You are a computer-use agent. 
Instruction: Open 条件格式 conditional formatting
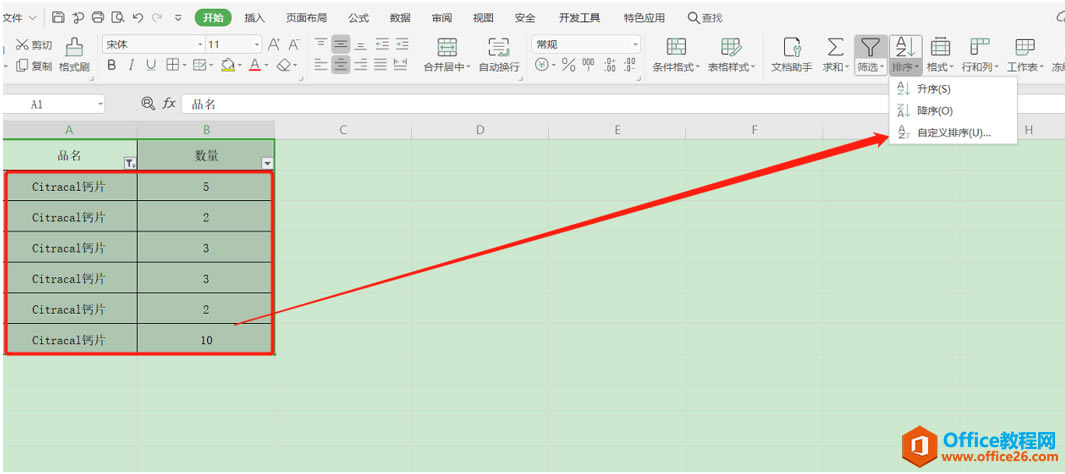[x=676, y=55]
